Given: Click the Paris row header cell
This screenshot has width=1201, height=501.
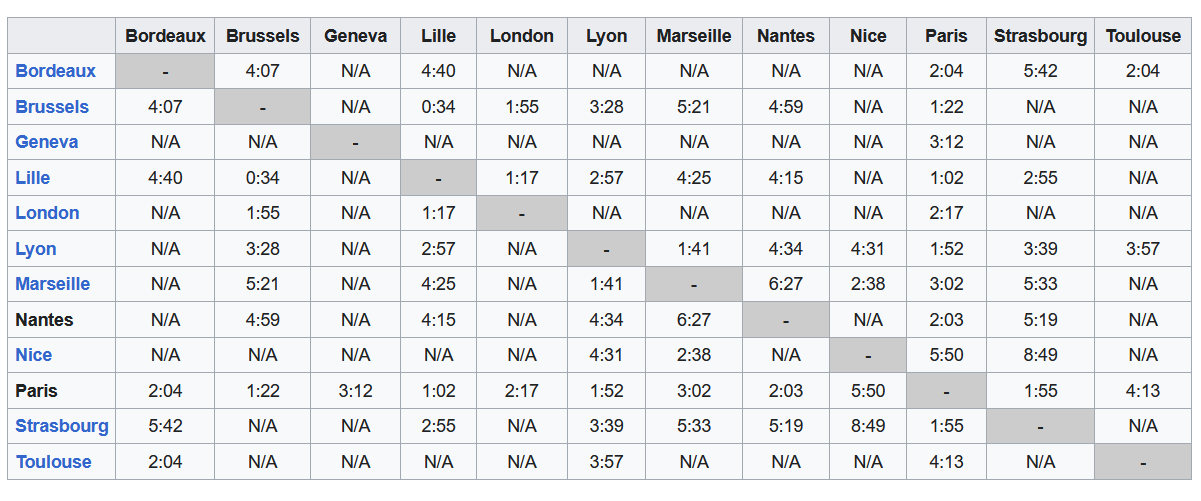Looking at the screenshot, I should click(x=37, y=391).
